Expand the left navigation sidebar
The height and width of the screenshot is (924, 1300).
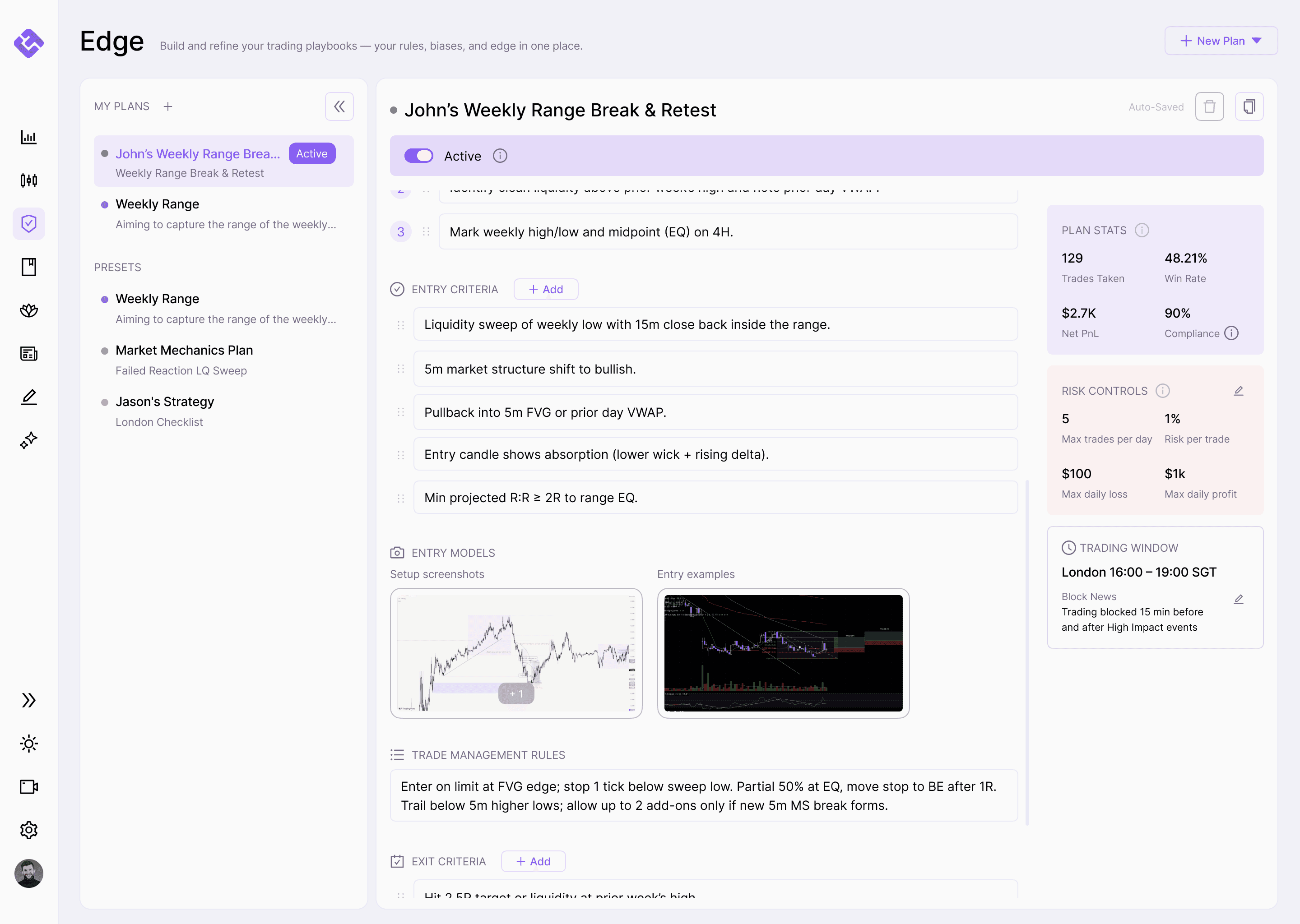[28, 700]
